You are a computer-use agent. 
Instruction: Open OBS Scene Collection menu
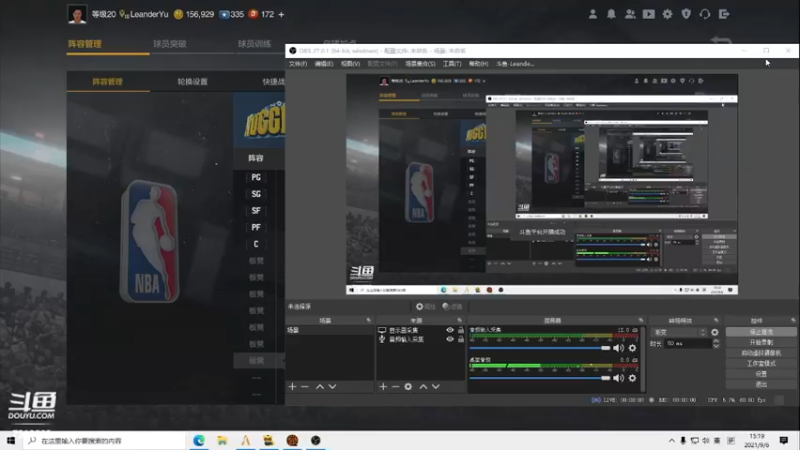(x=420, y=64)
